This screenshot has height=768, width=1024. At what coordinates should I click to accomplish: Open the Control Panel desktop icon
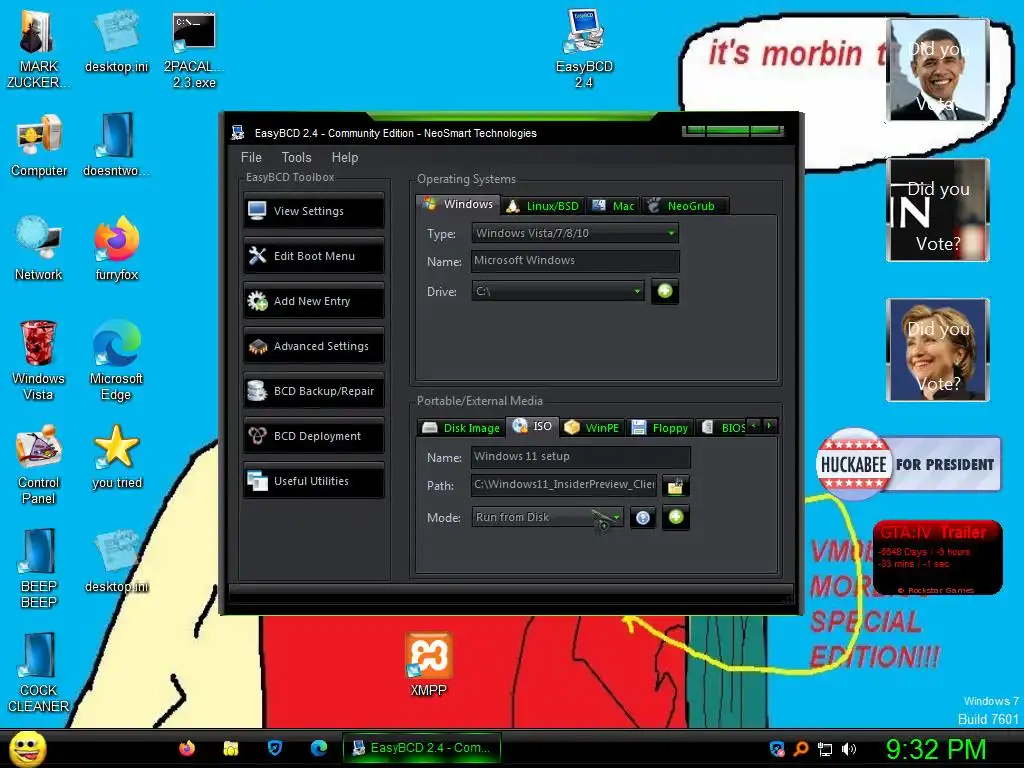39,464
